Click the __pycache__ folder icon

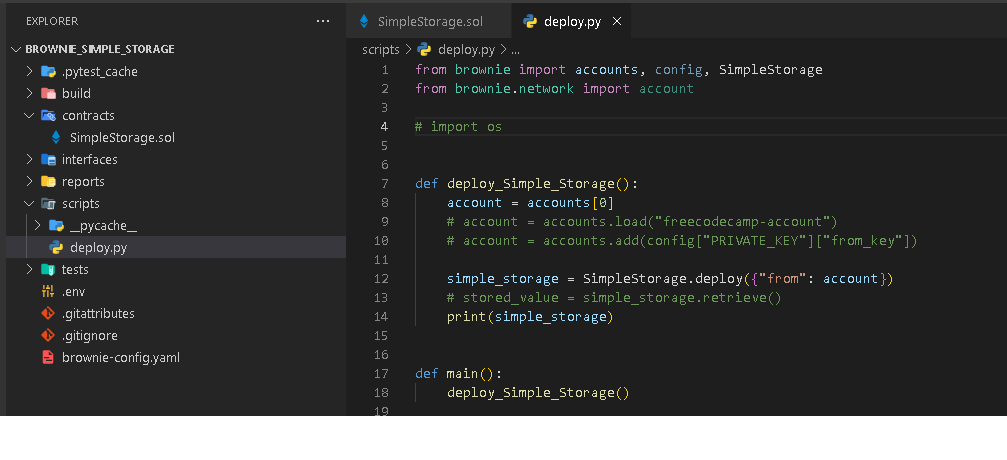tap(57, 226)
